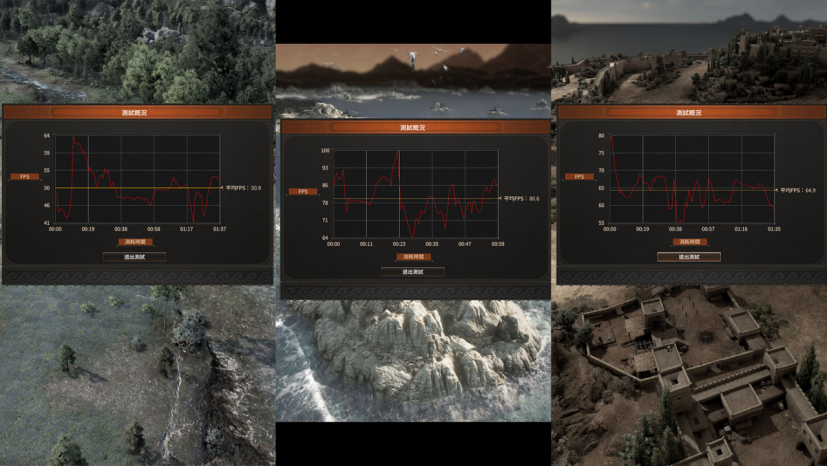The height and width of the screenshot is (466, 828).
Task: Click the 71 axis value in middle chart
Action: point(325,220)
